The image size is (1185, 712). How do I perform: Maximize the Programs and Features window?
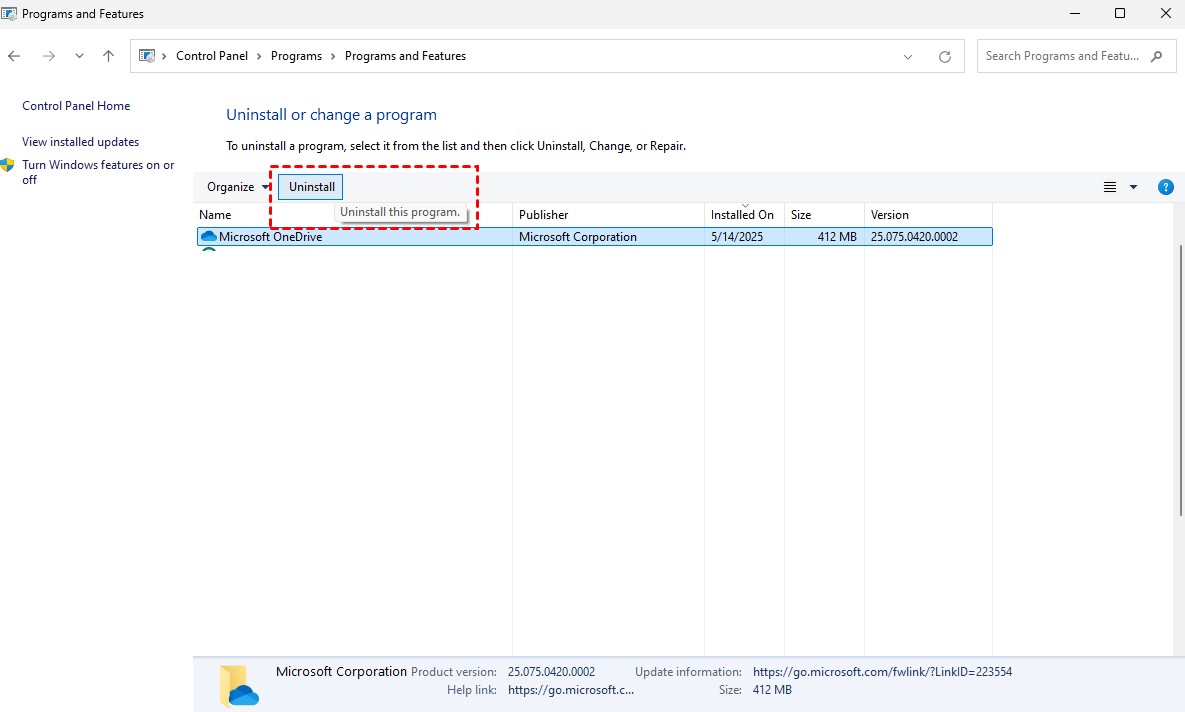(x=1120, y=14)
